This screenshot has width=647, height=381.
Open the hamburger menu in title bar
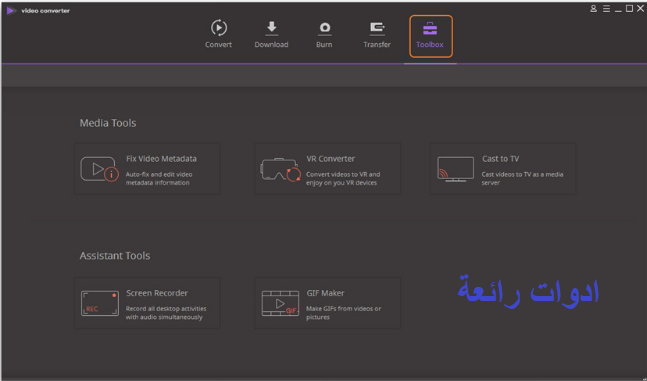click(606, 9)
